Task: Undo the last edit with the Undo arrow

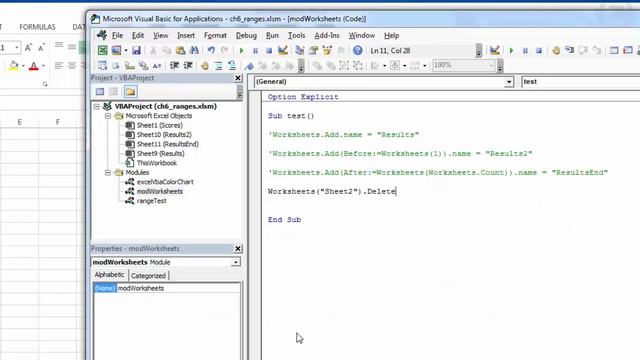Action: pyautogui.click(x=211, y=50)
